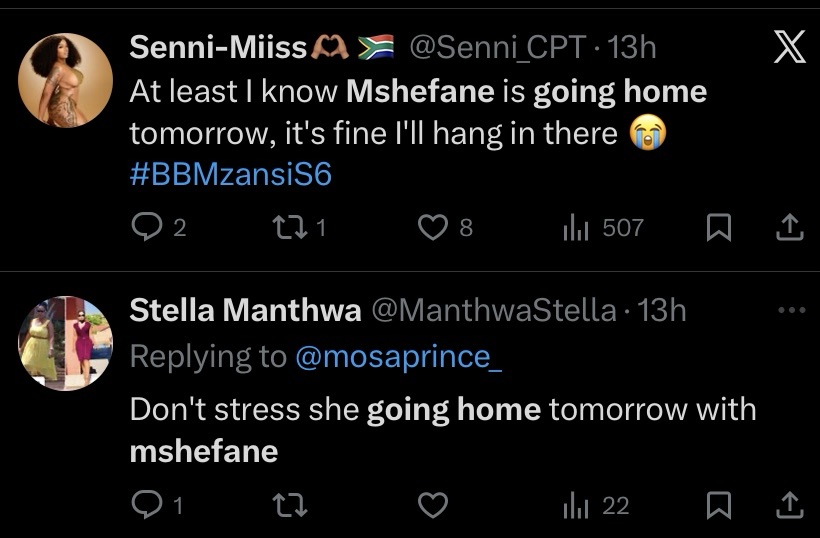Bookmark Stella Manthwa's tweet
This screenshot has width=820, height=538.
point(717,506)
